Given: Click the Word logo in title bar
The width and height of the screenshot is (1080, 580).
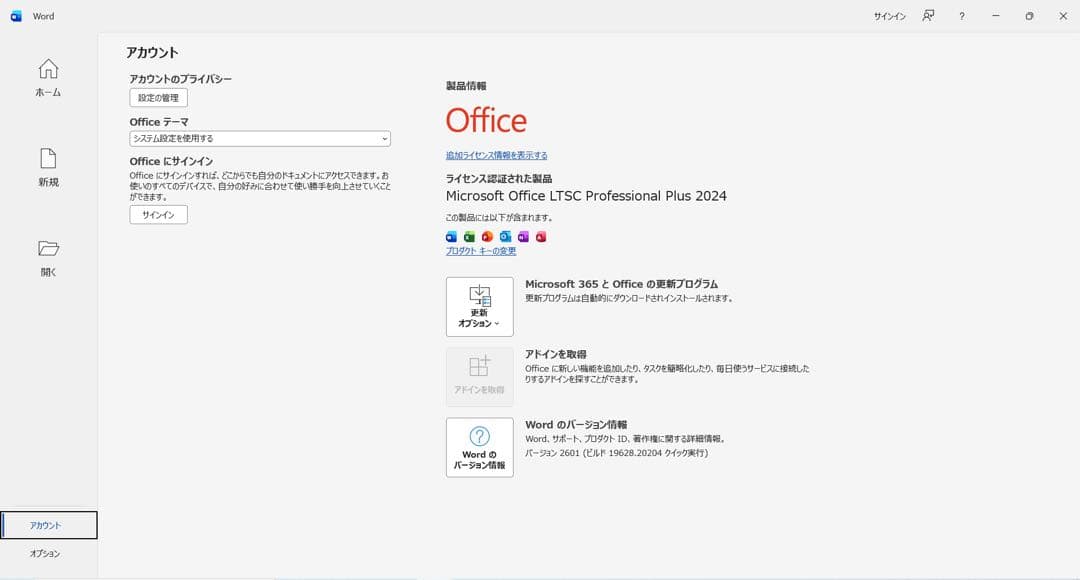Looking at the screenshot, I should pyautogui.click(x=16, y=17).
